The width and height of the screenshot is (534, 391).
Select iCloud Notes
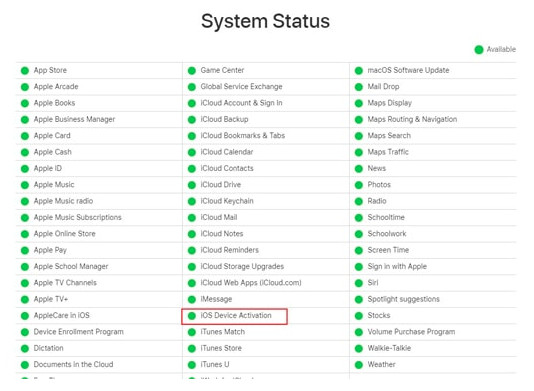tap(222, 234)
